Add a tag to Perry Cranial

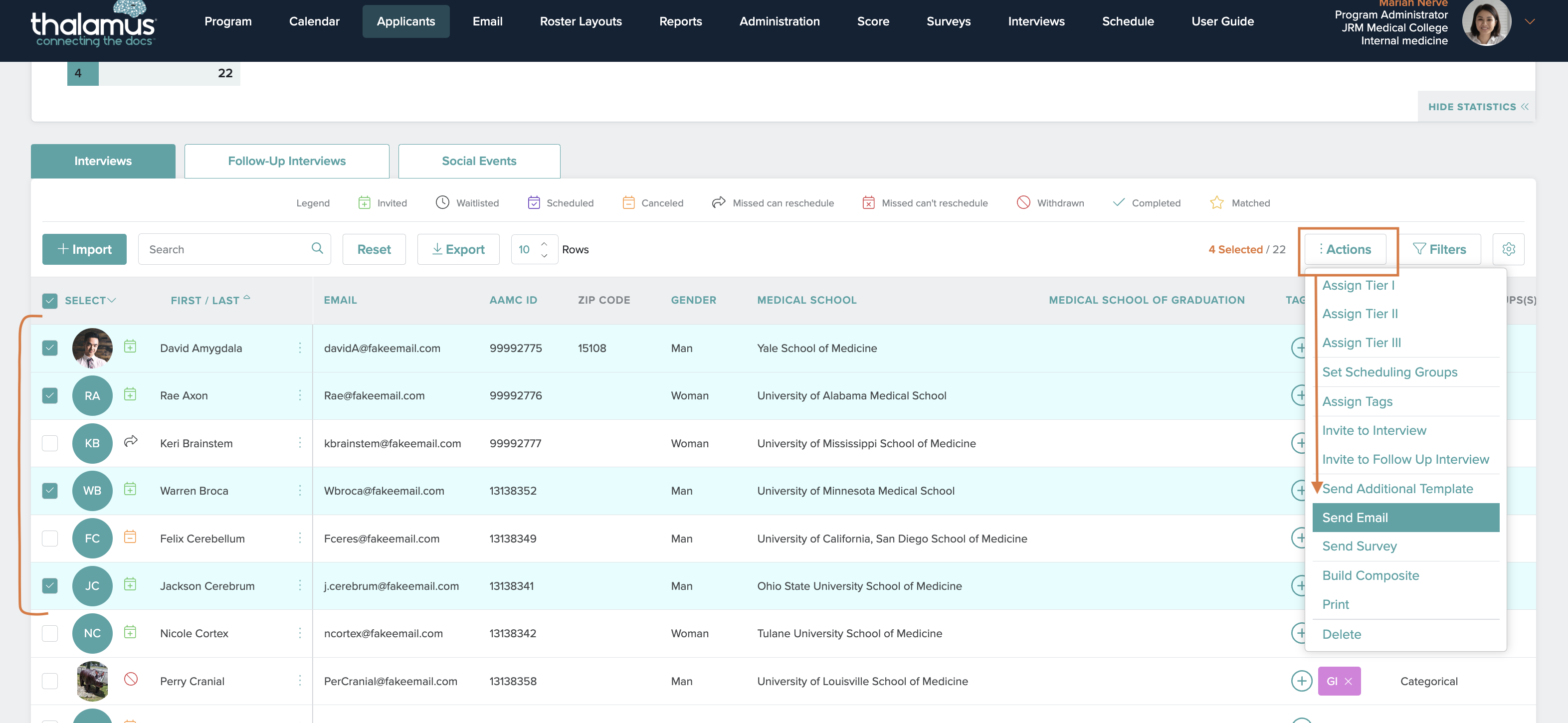tap(1301, 681)
